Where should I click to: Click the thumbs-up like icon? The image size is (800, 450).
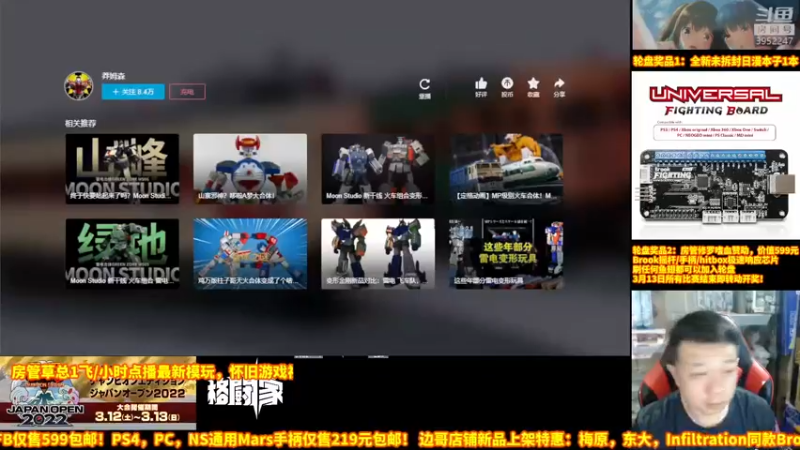click(x=481, y=84)
